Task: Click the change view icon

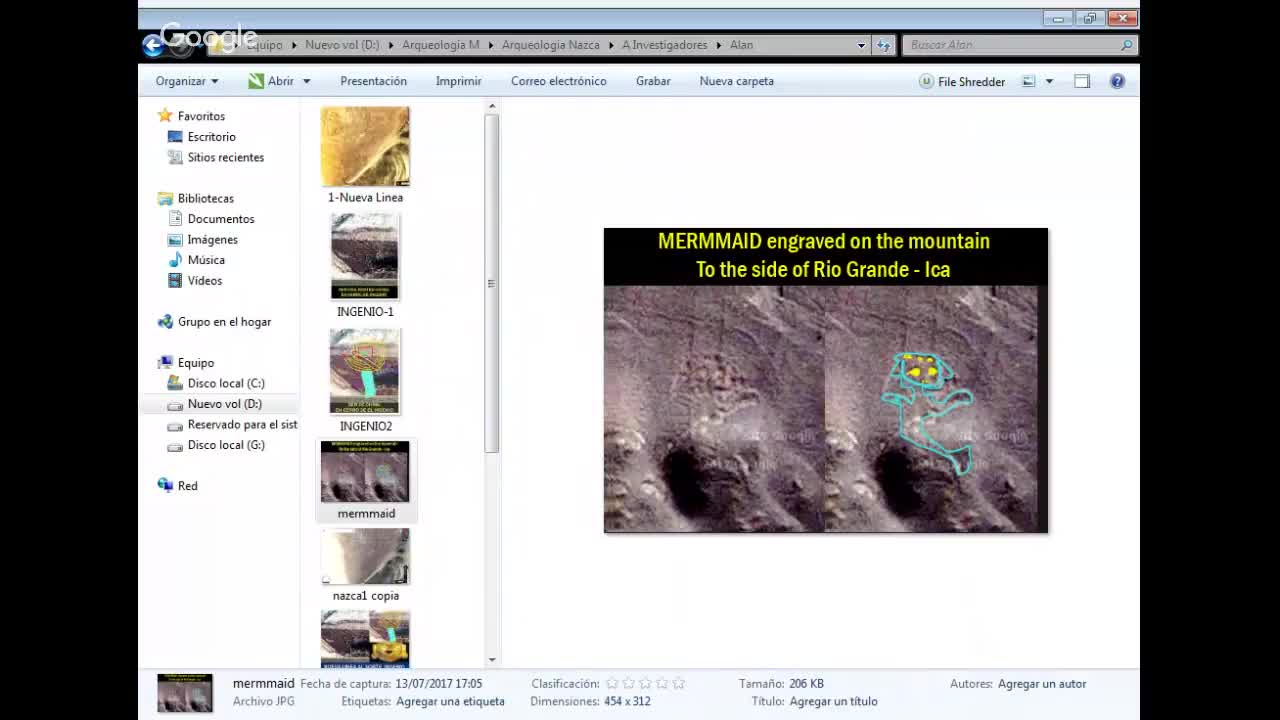Action: tap(1028, 81)
